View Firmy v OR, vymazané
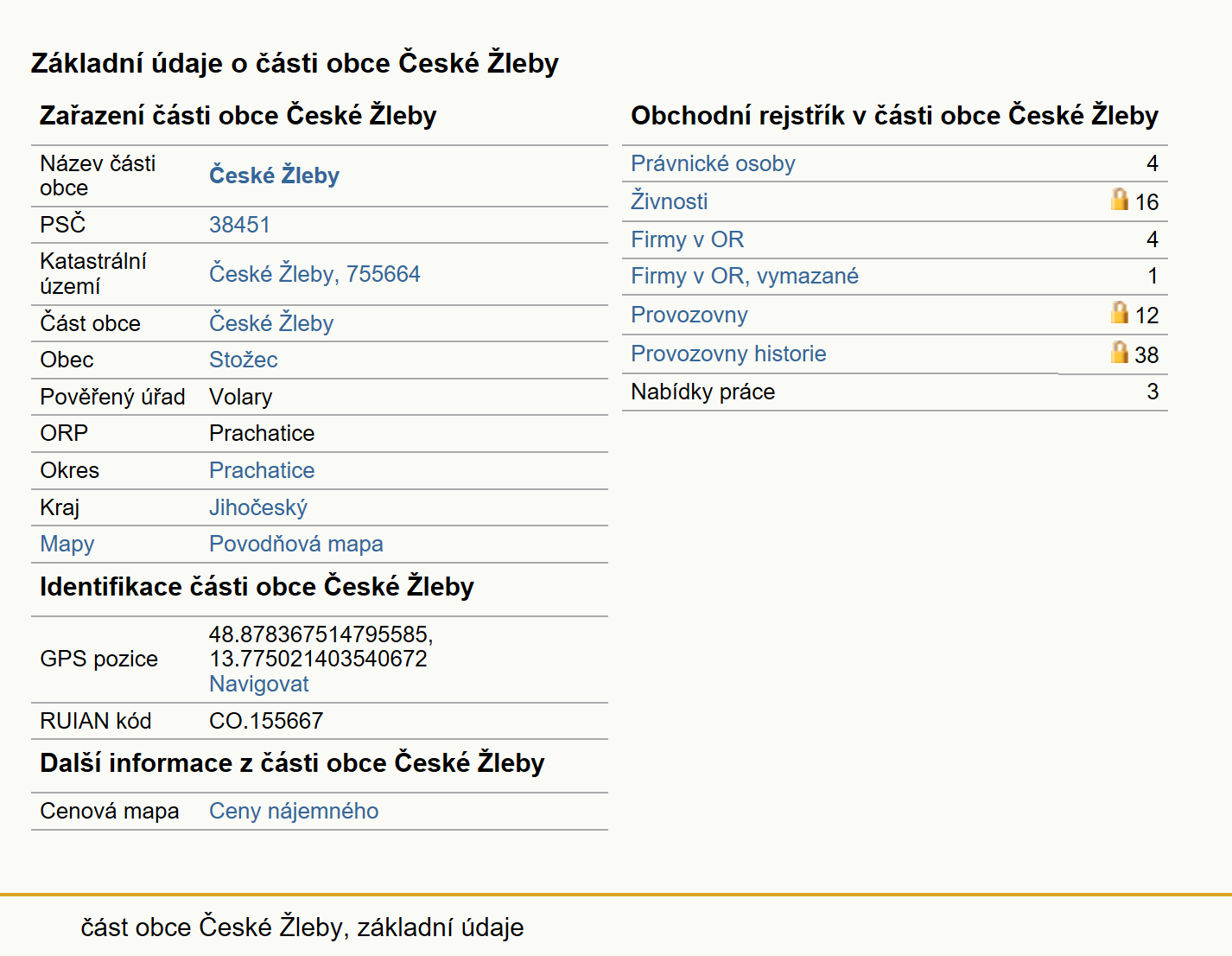This screenshot has height=956, width=1232. pyautogui.click(x=745, y=276)
